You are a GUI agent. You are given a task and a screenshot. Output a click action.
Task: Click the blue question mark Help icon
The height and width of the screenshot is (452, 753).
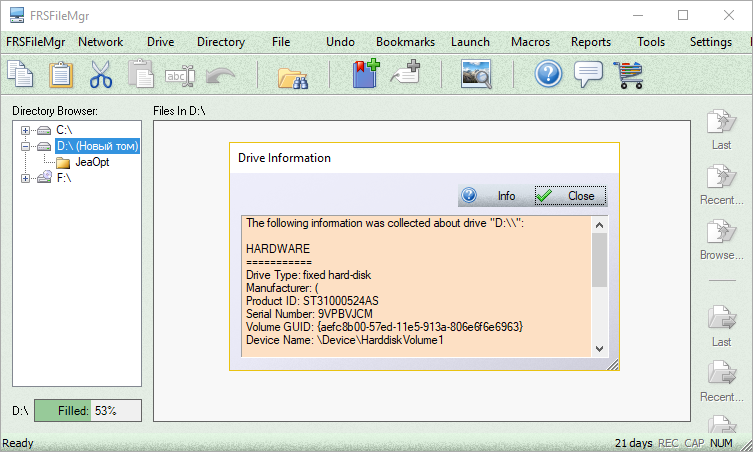pyautogui.click(x=548, y=74)
